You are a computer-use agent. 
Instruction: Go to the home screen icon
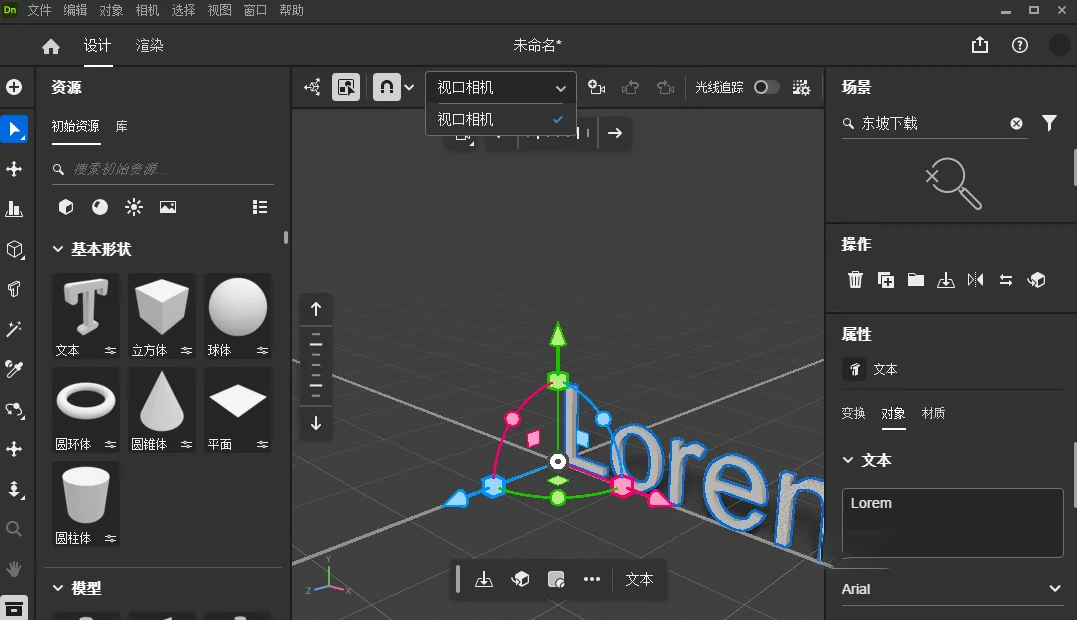point(51,46)
